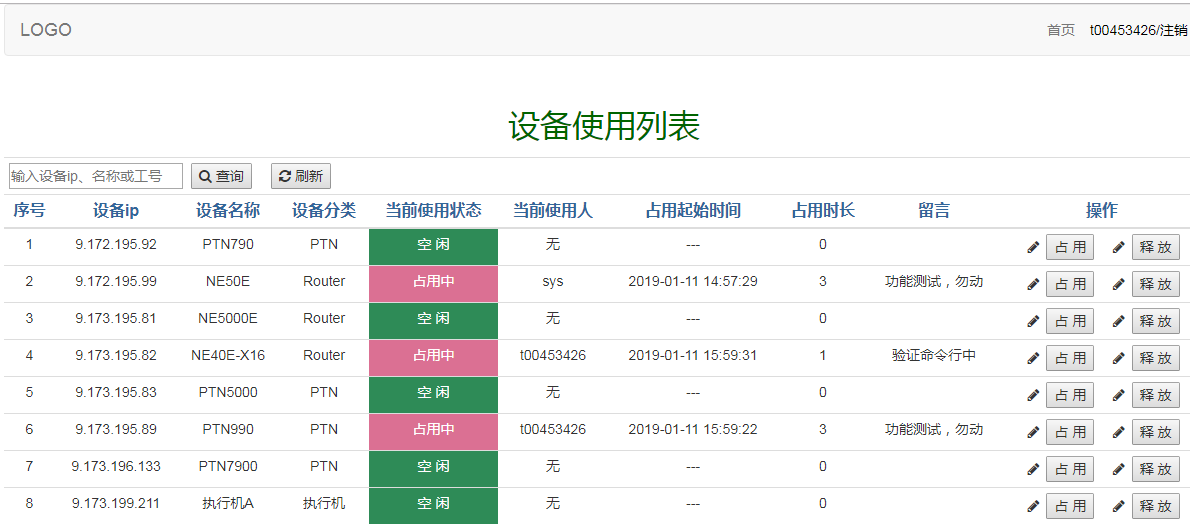Click 占用 button for NE50E
Screen dimensions: 1190x529
(x=1070, y=285)
